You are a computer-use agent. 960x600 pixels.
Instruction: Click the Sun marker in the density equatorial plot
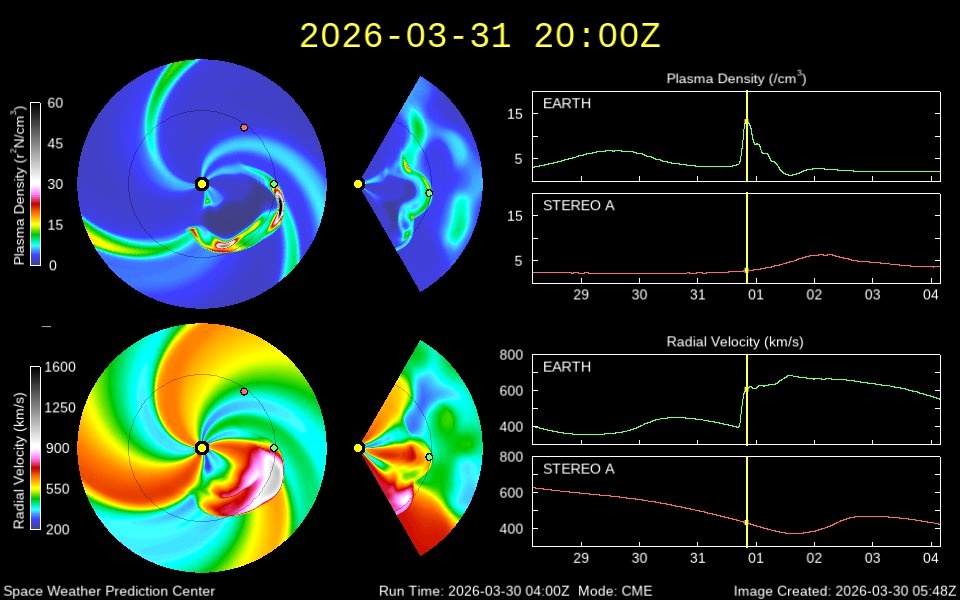click(202, 184)
